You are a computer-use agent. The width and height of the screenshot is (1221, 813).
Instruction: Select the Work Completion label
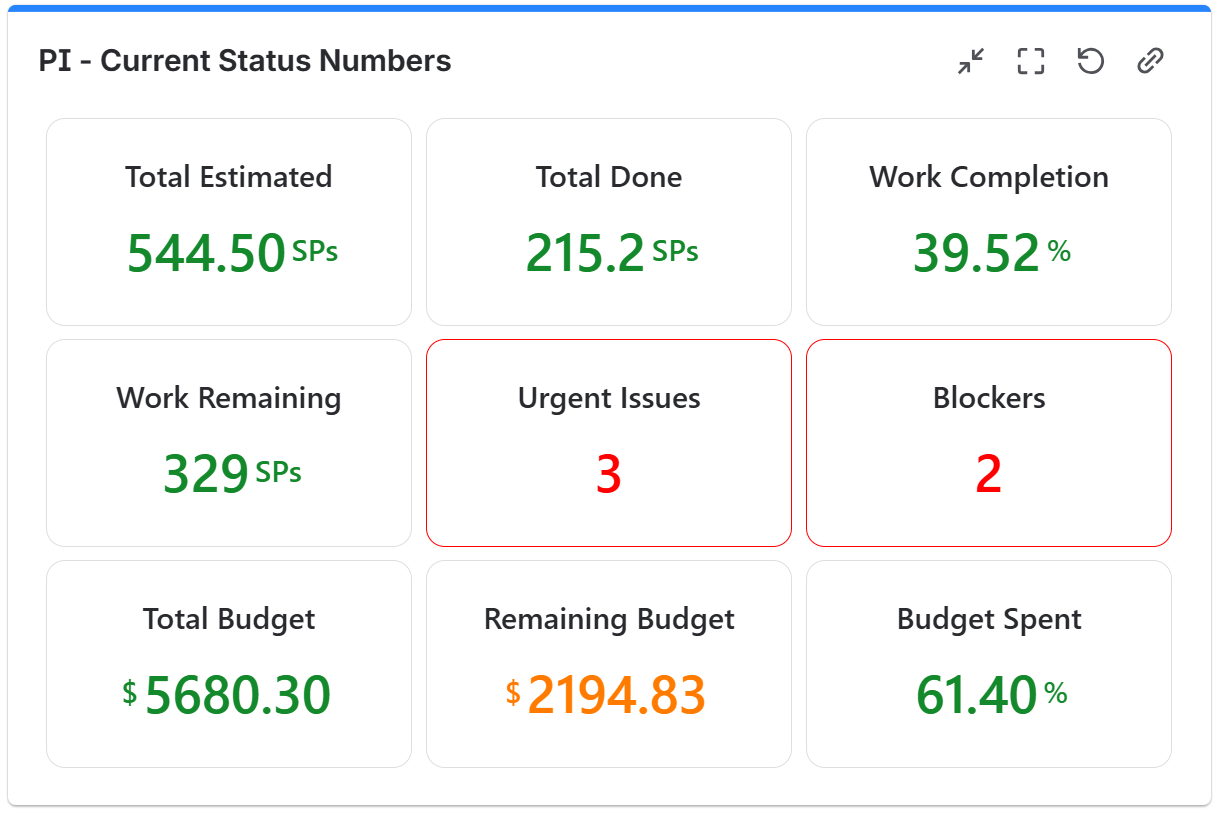[989, 177]
